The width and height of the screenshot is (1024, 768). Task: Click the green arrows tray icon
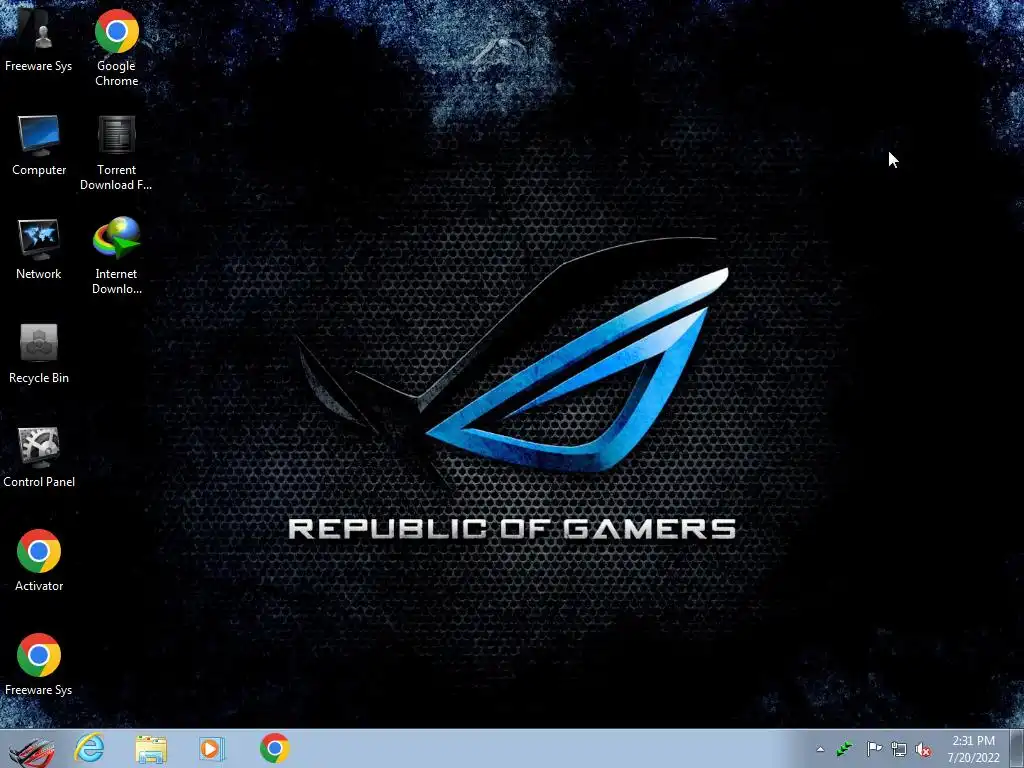click(x=844, y=749)
